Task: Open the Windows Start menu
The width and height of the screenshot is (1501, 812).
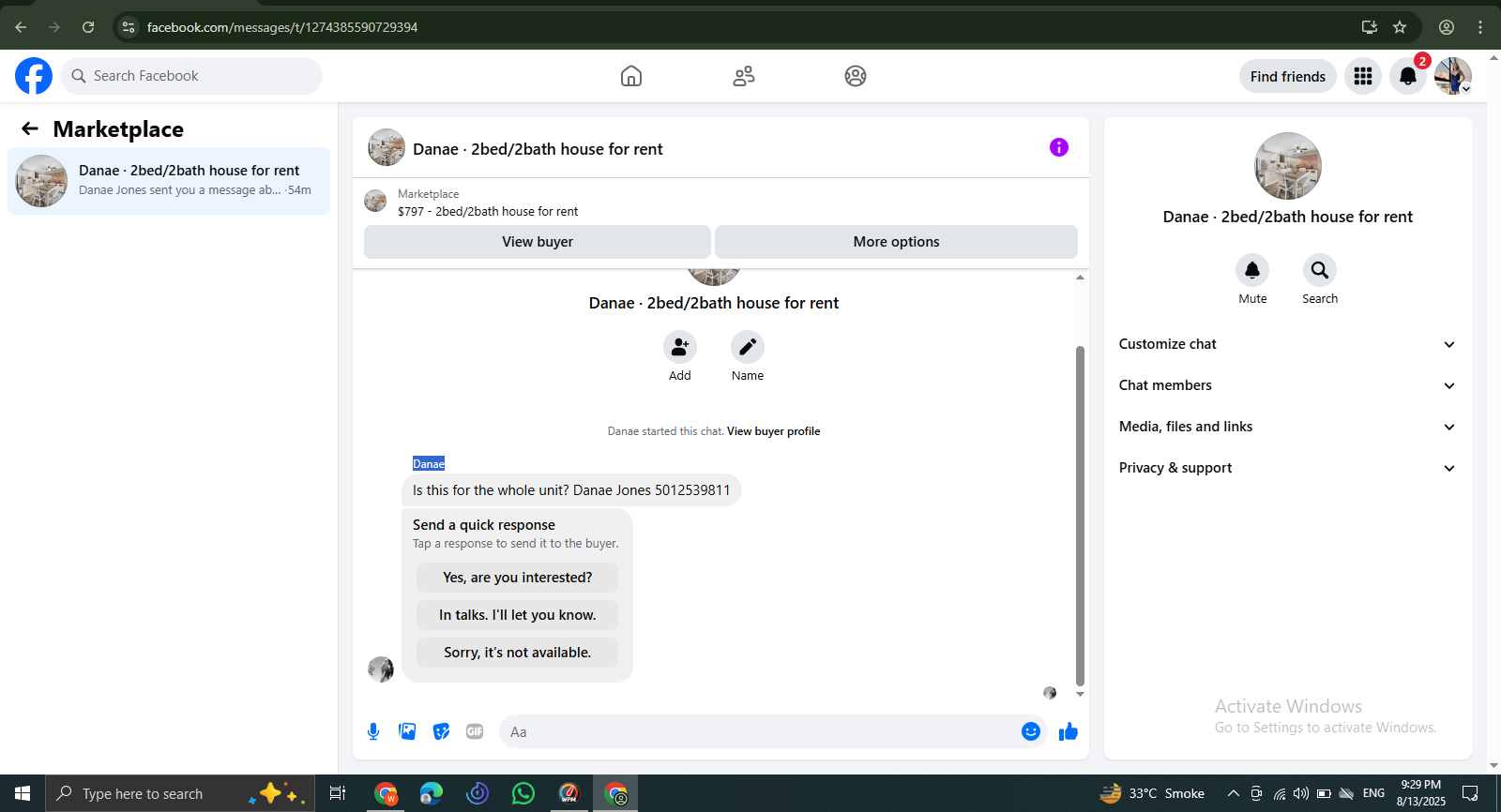Action: pyautogui.click(x=23, y=793)
